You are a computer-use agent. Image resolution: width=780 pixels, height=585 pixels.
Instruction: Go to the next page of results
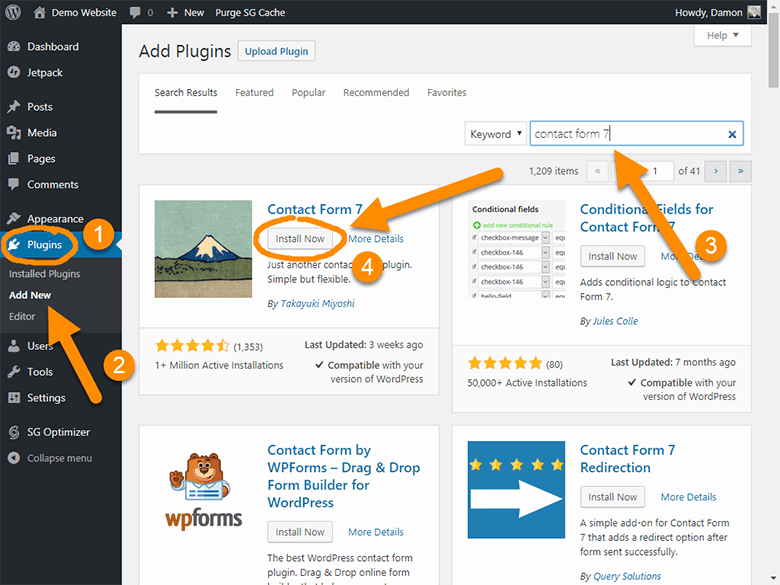tap(715, 171)
